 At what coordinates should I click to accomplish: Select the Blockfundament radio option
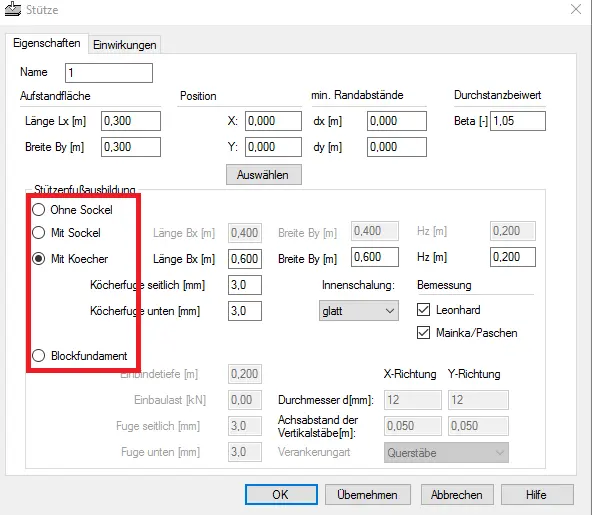click(39, 355)
